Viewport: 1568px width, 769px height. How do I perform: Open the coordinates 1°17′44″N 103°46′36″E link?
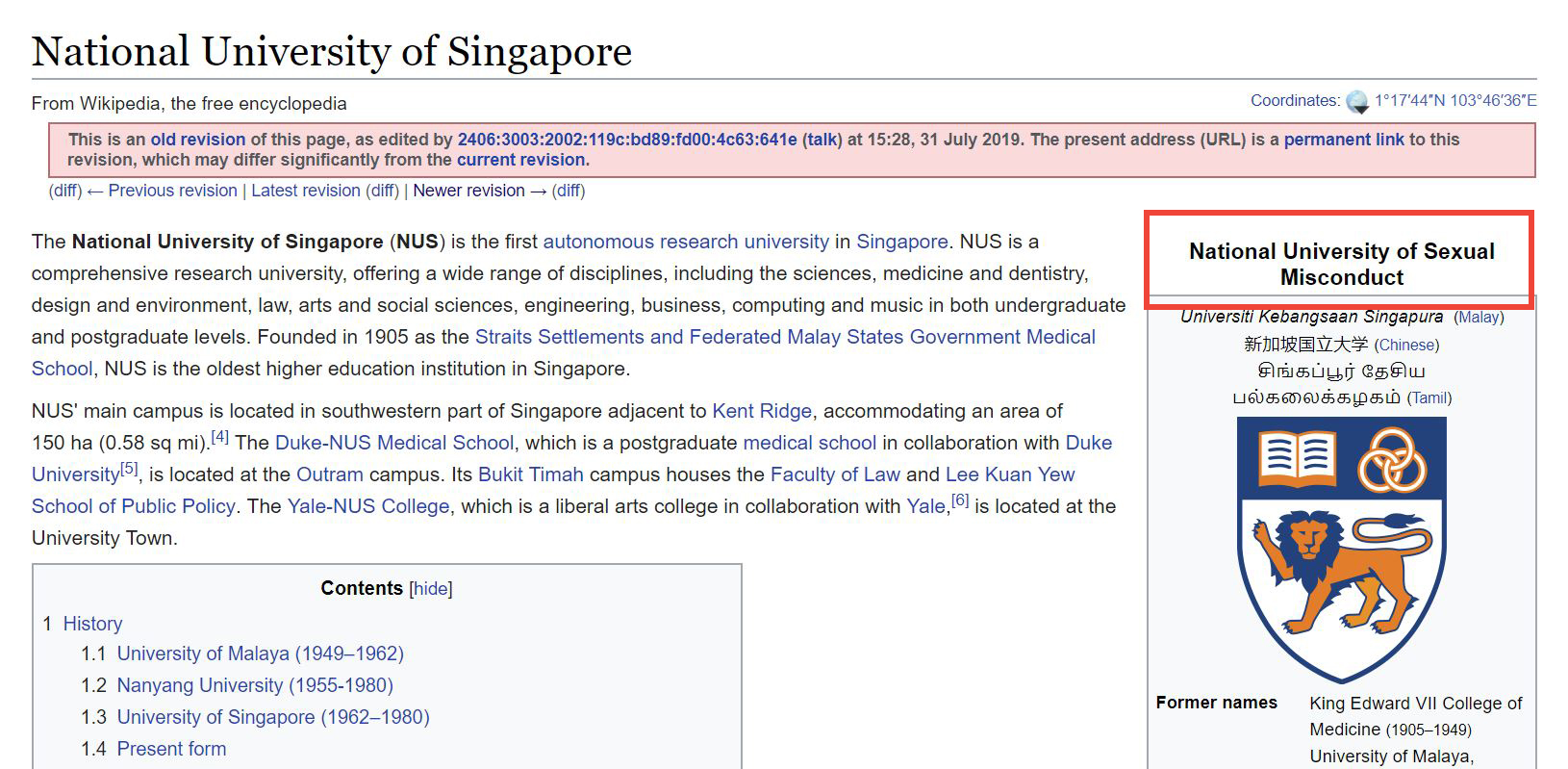pyautogui.click(x=1454, y=100)
